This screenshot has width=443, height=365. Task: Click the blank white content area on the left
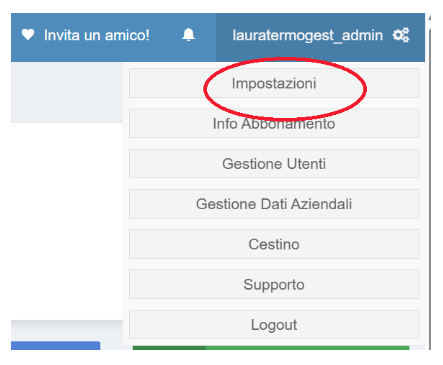[x=67, y=221]
